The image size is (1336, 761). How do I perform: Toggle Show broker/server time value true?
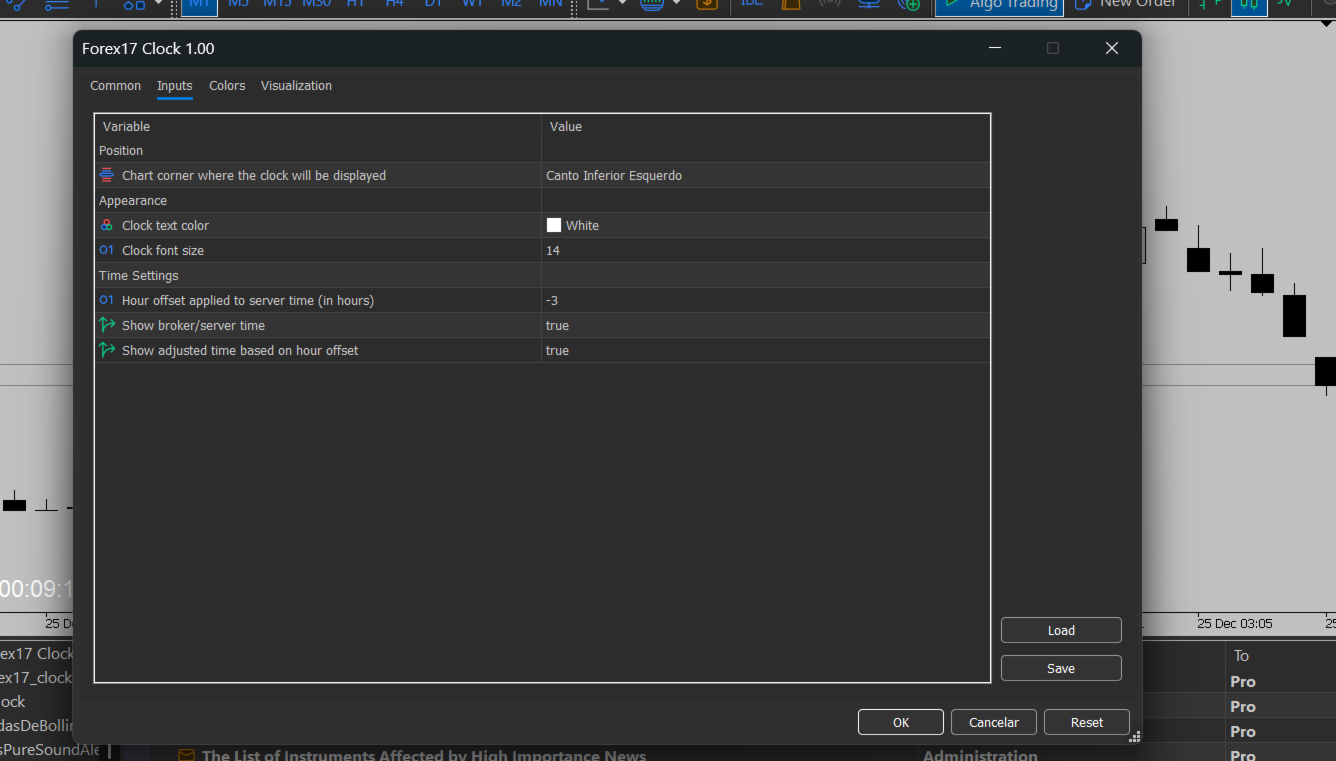765,325
